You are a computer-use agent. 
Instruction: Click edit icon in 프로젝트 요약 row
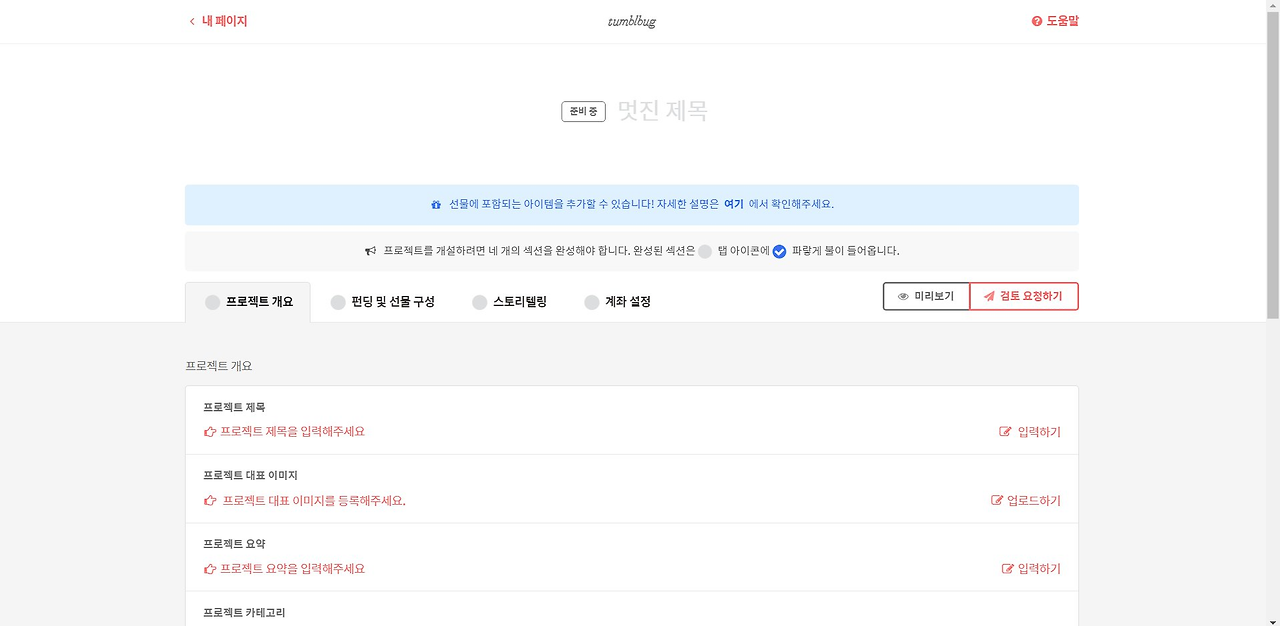(x=1008, y=568)
